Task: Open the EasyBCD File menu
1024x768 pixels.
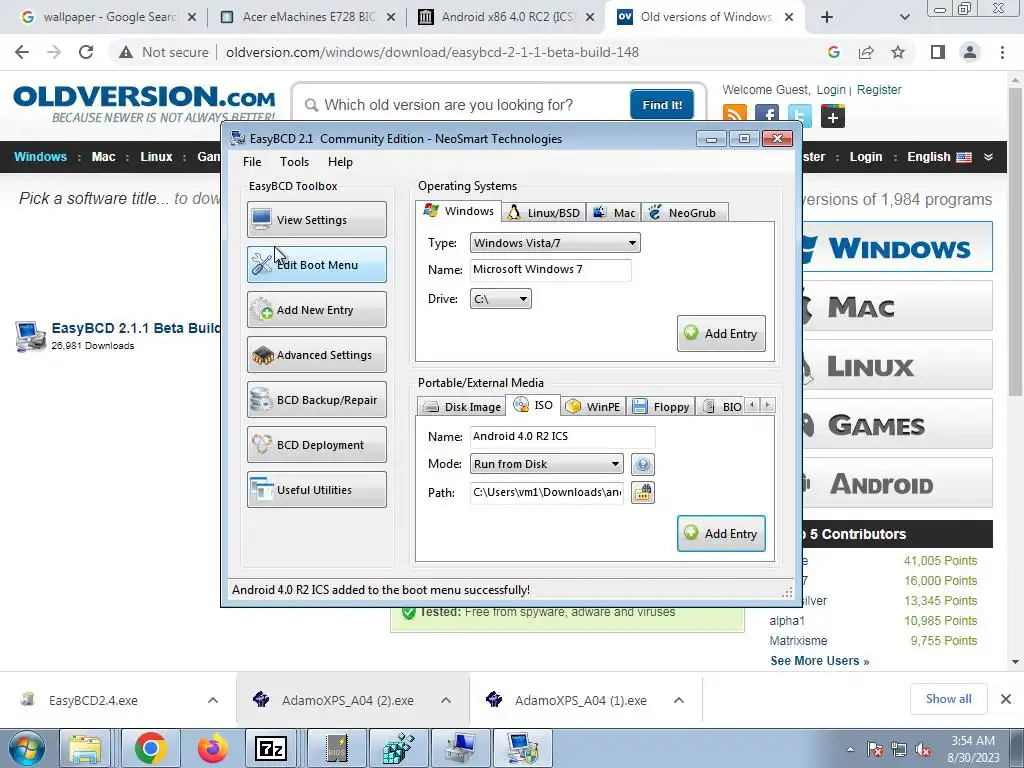Action: (252, 162)
